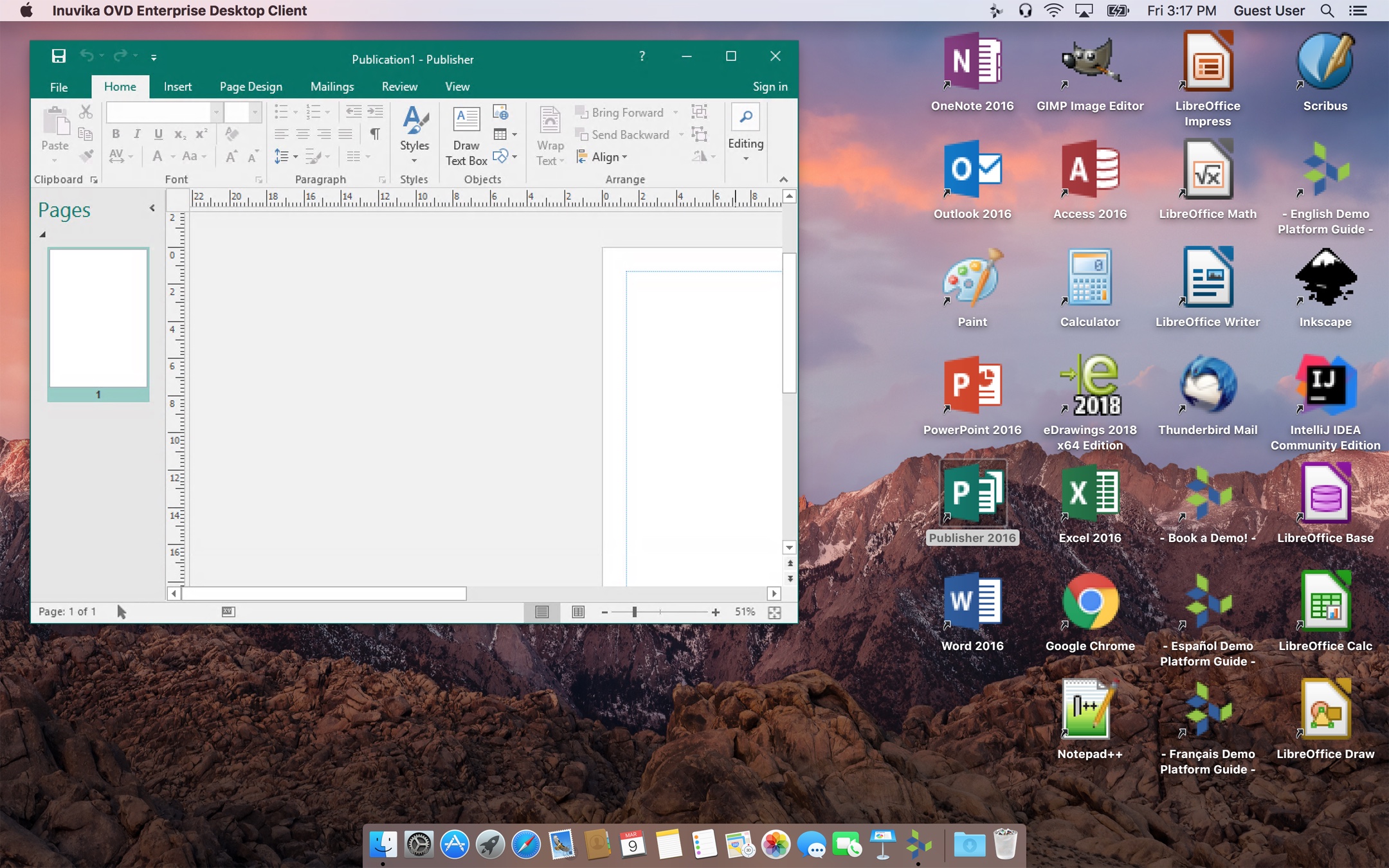Image resolution: width=1389 pixels, height=868 pixels.
Task: Toggle Underline formatting
Action: pos(158,134)
